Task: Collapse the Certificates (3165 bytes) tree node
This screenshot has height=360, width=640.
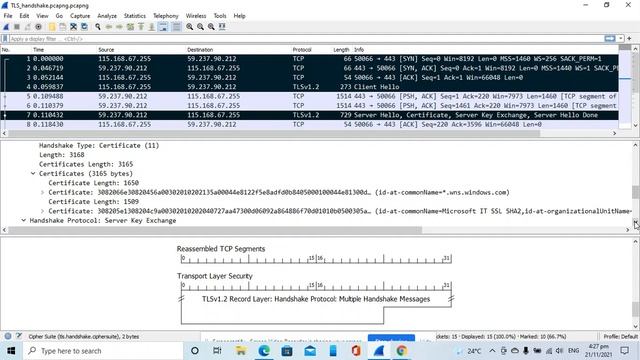Action: pos(33,173)
